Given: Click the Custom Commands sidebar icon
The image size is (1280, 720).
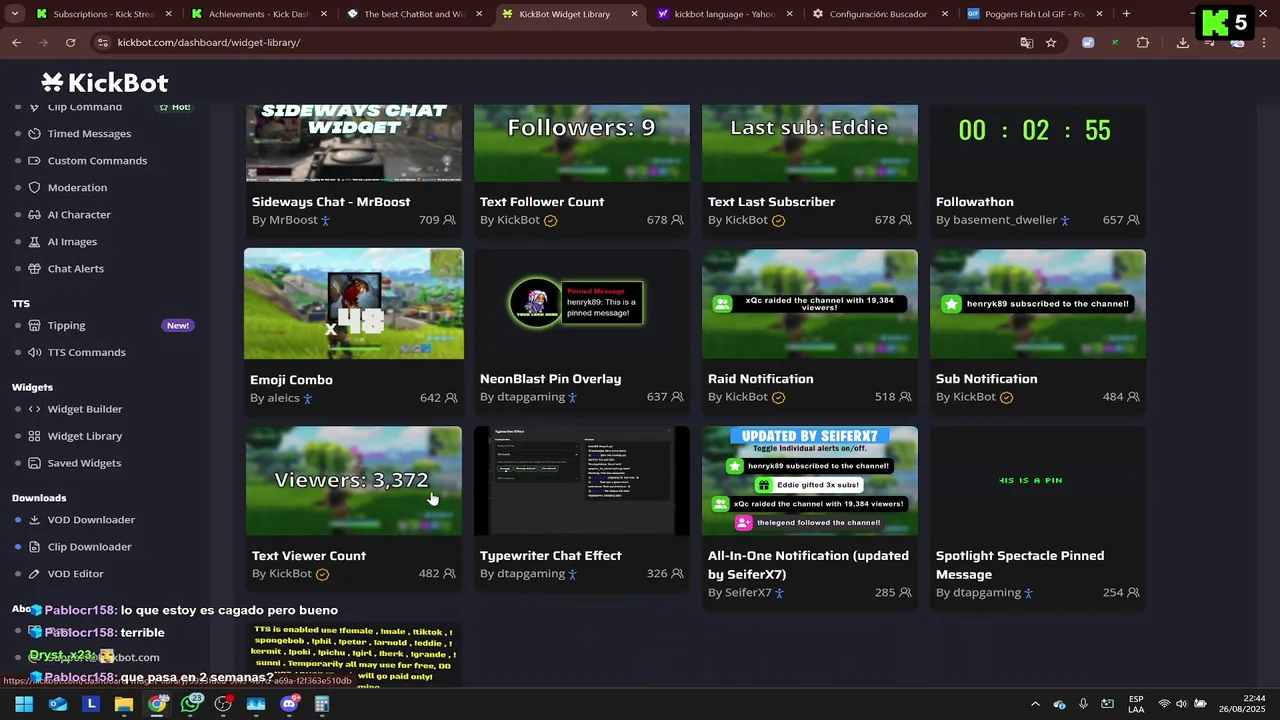Looking at the screenshot, I should click(34, 161).
